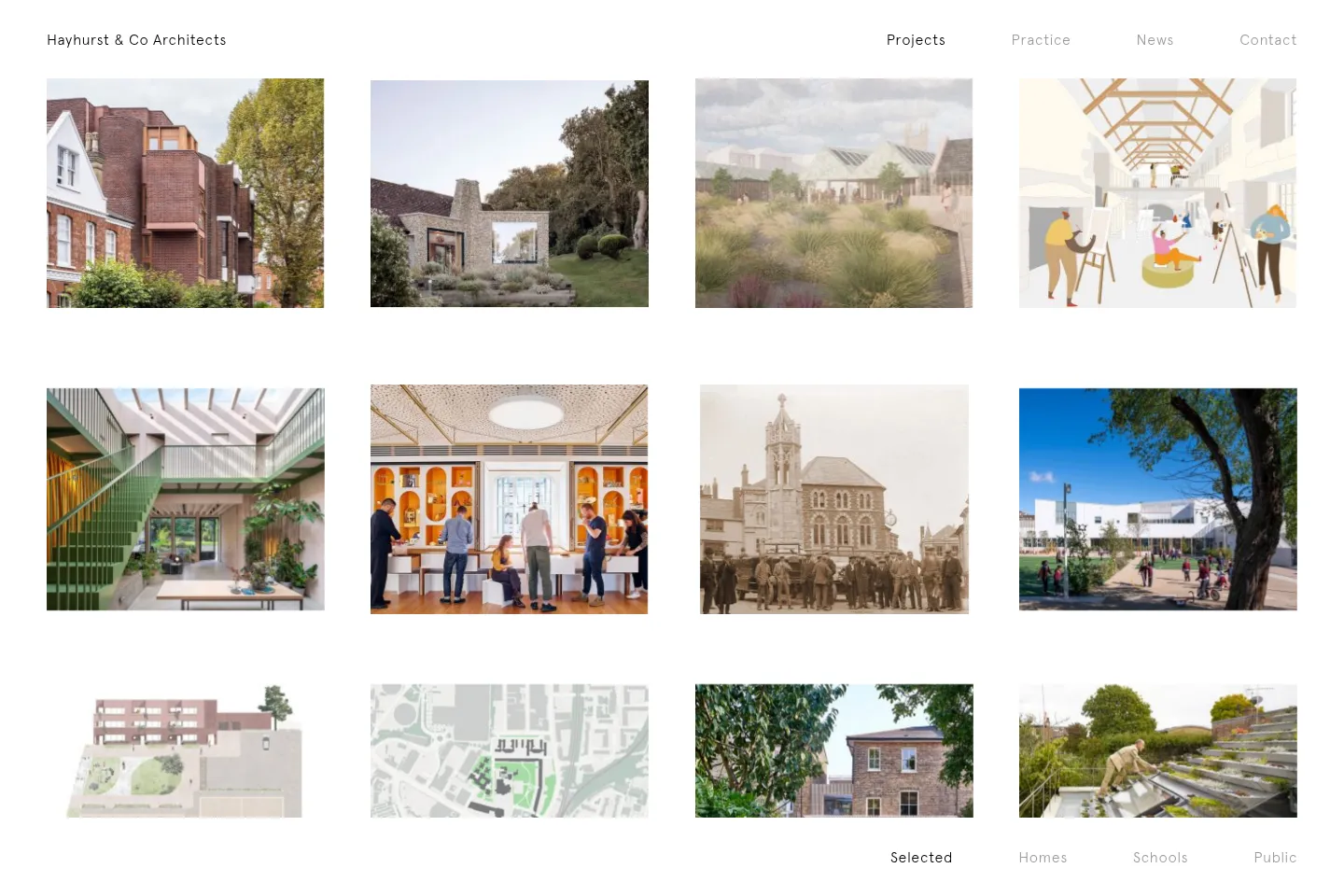Filter projects by Schools
The width and height of the screenshot is (1344, 896).
tap(1160, 858)
